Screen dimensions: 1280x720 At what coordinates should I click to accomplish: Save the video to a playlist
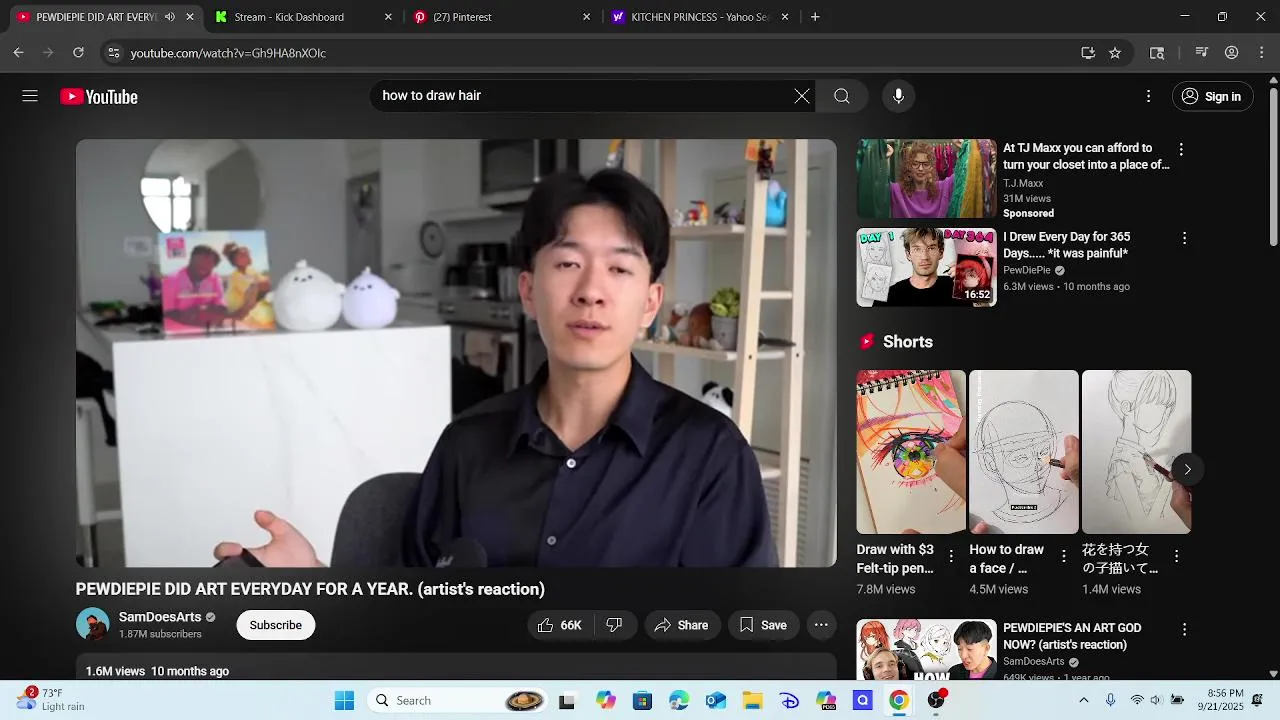click(x=763, y=625)
